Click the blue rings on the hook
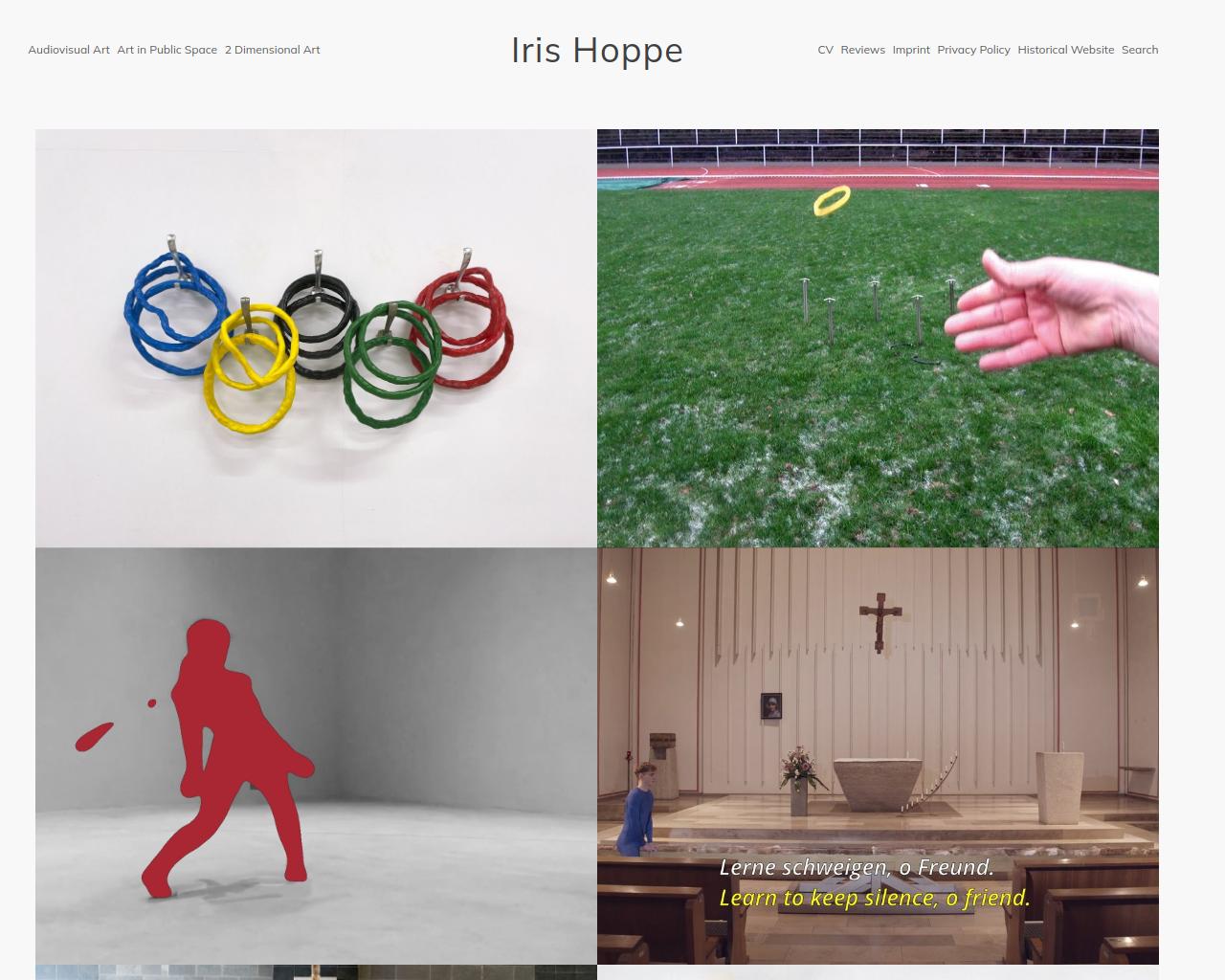Viewport: 1225px width, 980px height. (x=170, y=300)
